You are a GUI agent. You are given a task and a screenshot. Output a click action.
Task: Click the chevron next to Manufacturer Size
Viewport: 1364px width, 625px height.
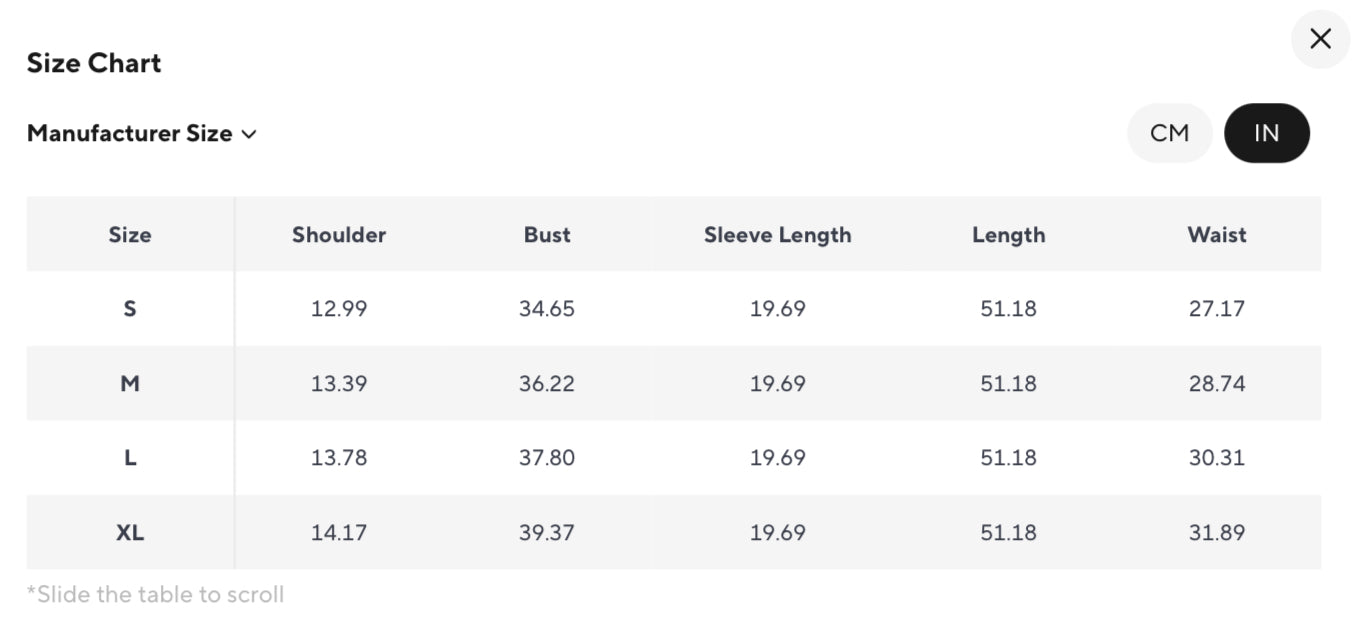point(249,134)
